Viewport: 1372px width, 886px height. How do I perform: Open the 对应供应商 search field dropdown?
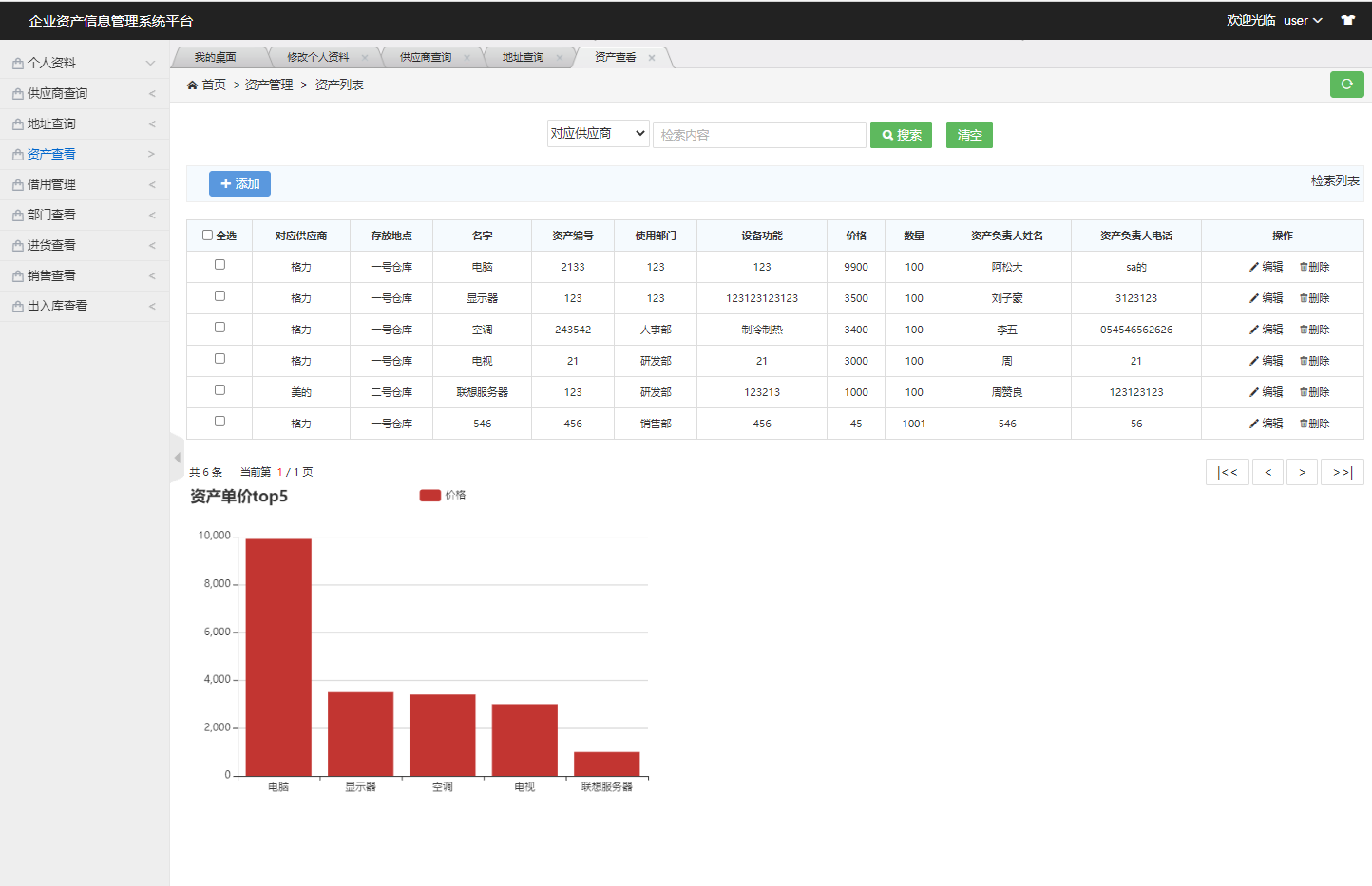pos(598,134)
